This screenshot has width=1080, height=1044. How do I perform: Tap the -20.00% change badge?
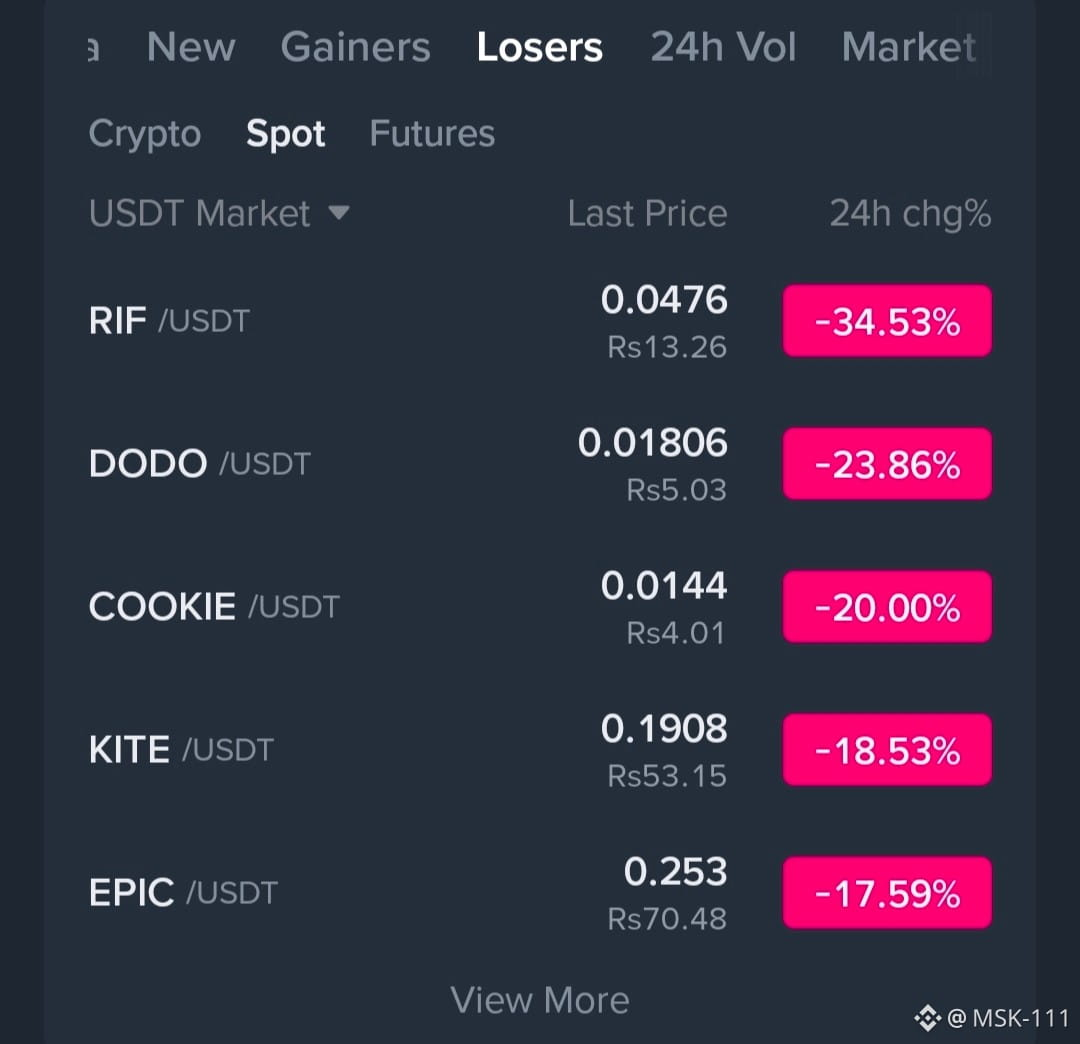(887, 607)
